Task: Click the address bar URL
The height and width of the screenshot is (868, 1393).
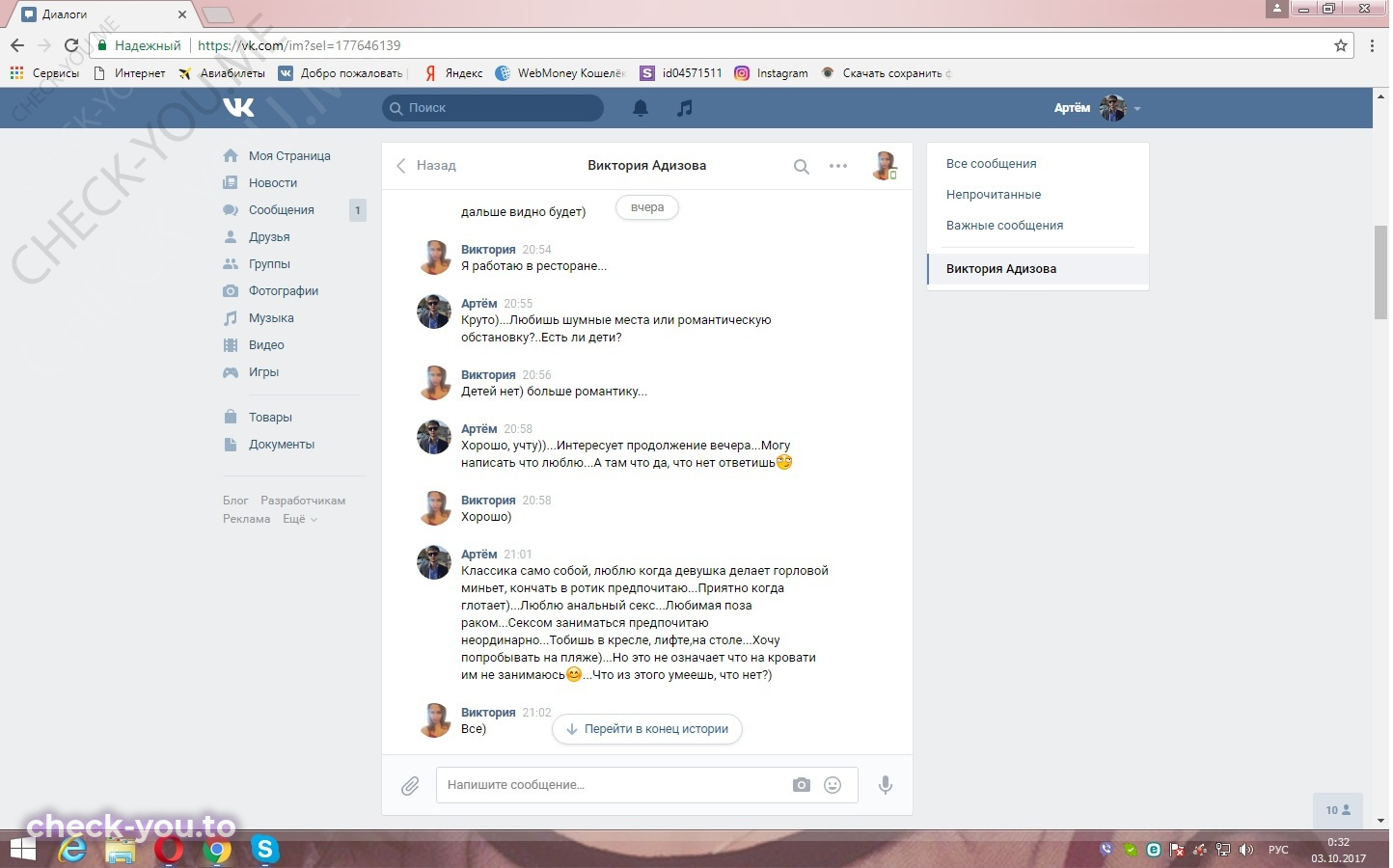Action: pos(299,45)
